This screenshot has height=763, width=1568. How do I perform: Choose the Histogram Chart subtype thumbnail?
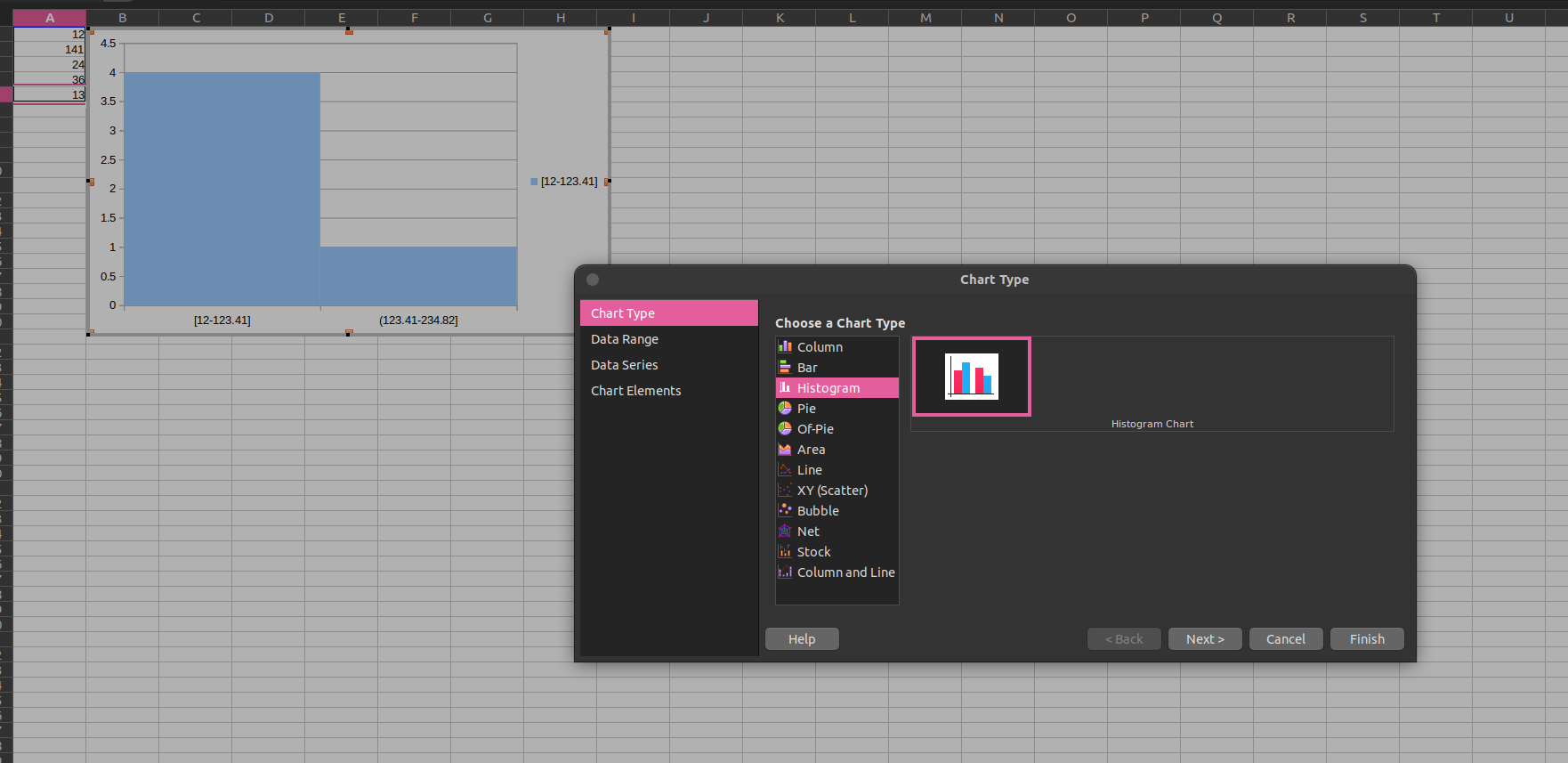click(971, 377)
